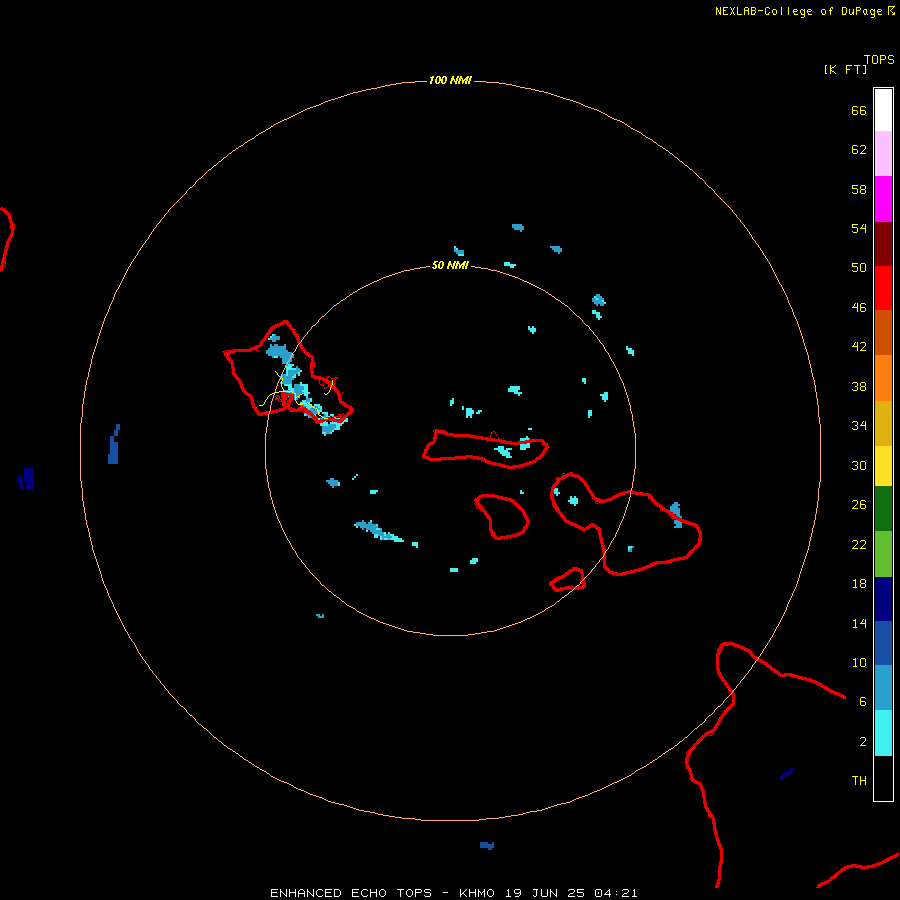Click the '62' legend value
900x900 pixels.
pos(859,149)
